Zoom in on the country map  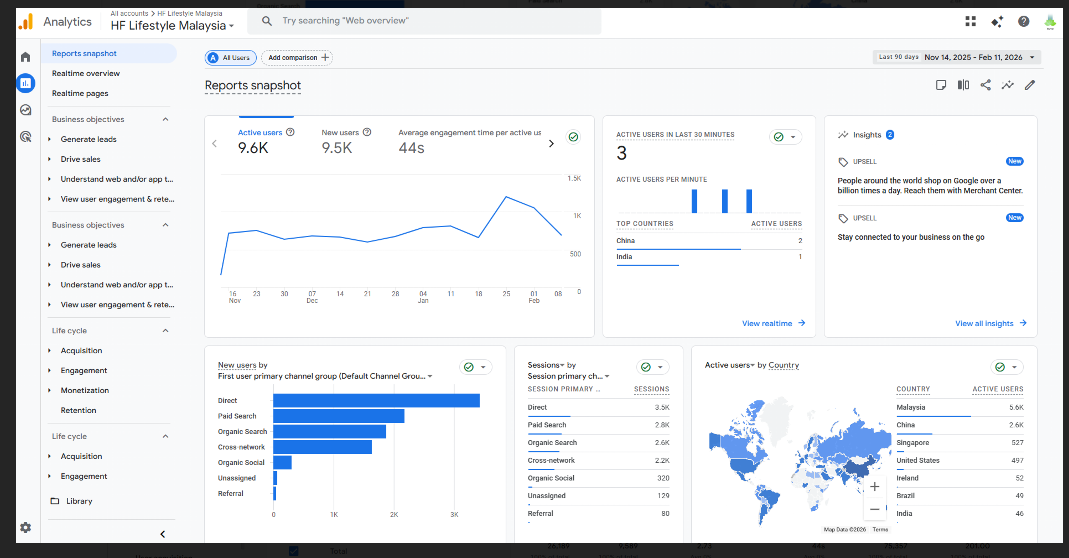click(874, 487)
